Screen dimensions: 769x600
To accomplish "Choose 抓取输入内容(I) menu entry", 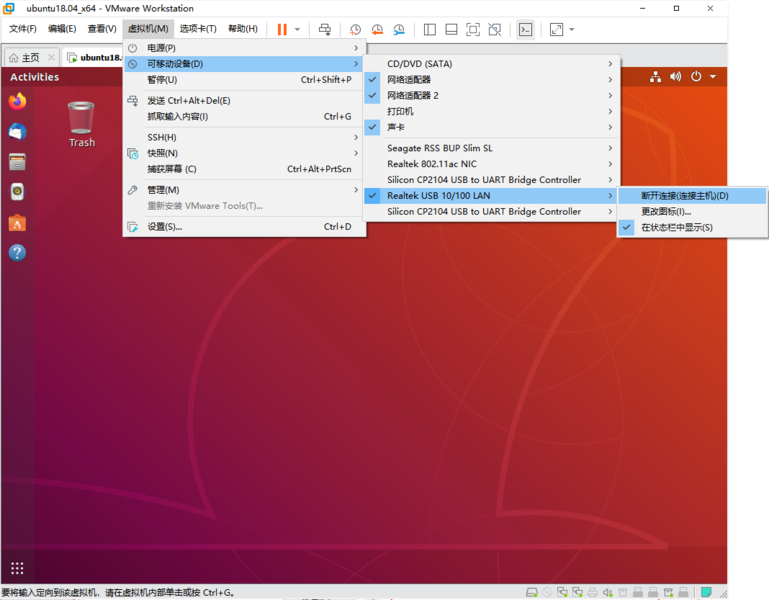I will 244,116.
